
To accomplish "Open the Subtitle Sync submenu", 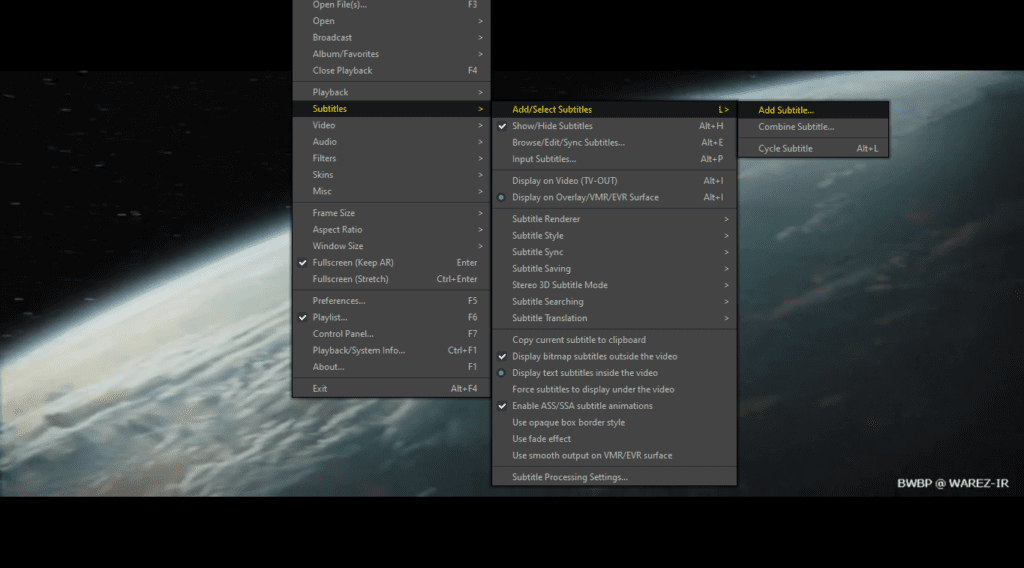I will pos(538,252).
